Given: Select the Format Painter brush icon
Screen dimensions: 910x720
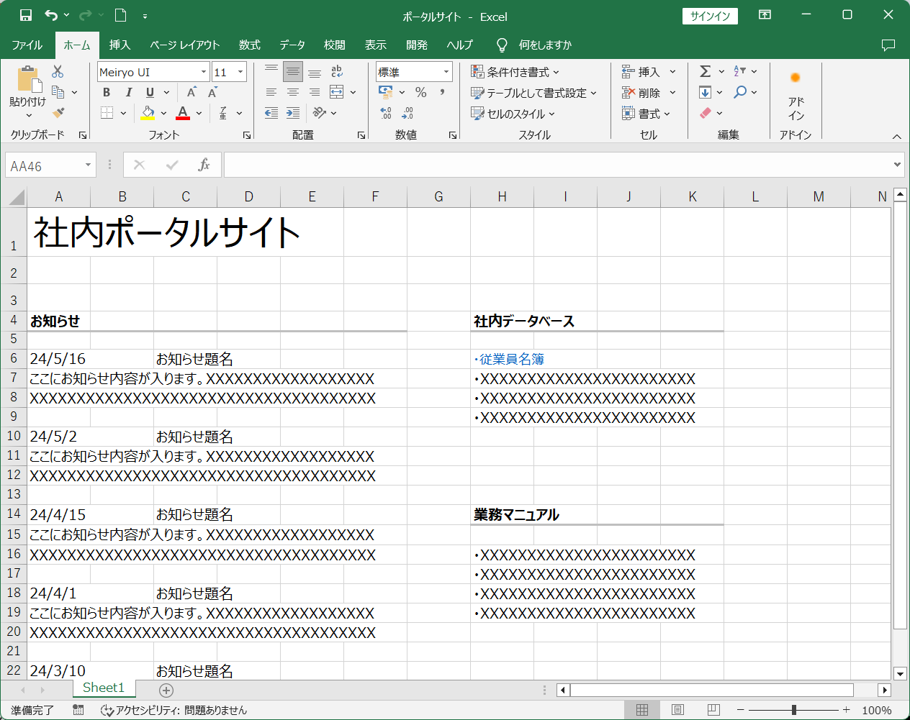Looking at the screenshot, I should pos(58,113).
